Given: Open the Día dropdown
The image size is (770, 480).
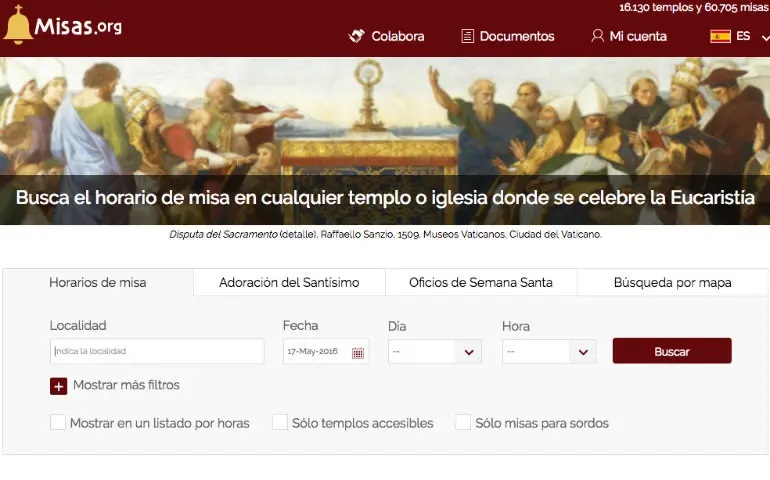Looking at the screenshot, I should pos(434,352).
